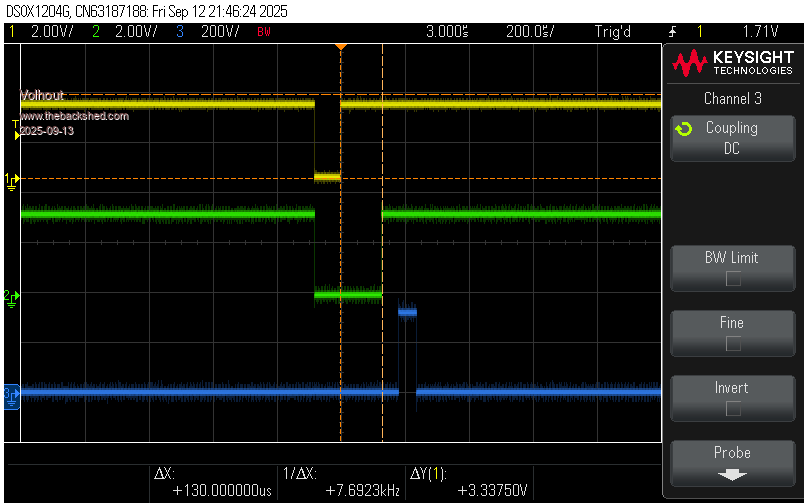
Task: Click the rising edge trigger icon
Action: click(x=672, y=32)
